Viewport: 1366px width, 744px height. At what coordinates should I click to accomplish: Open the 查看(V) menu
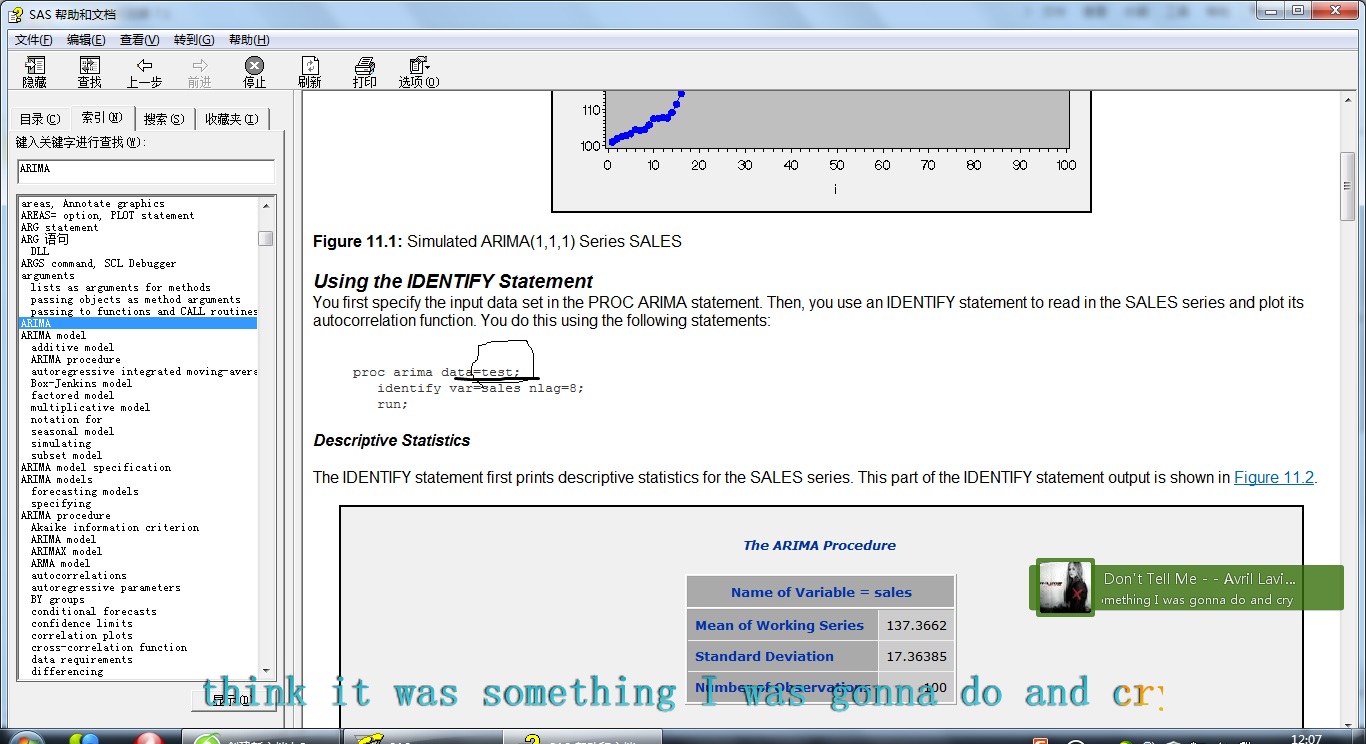tap(139, 40)
